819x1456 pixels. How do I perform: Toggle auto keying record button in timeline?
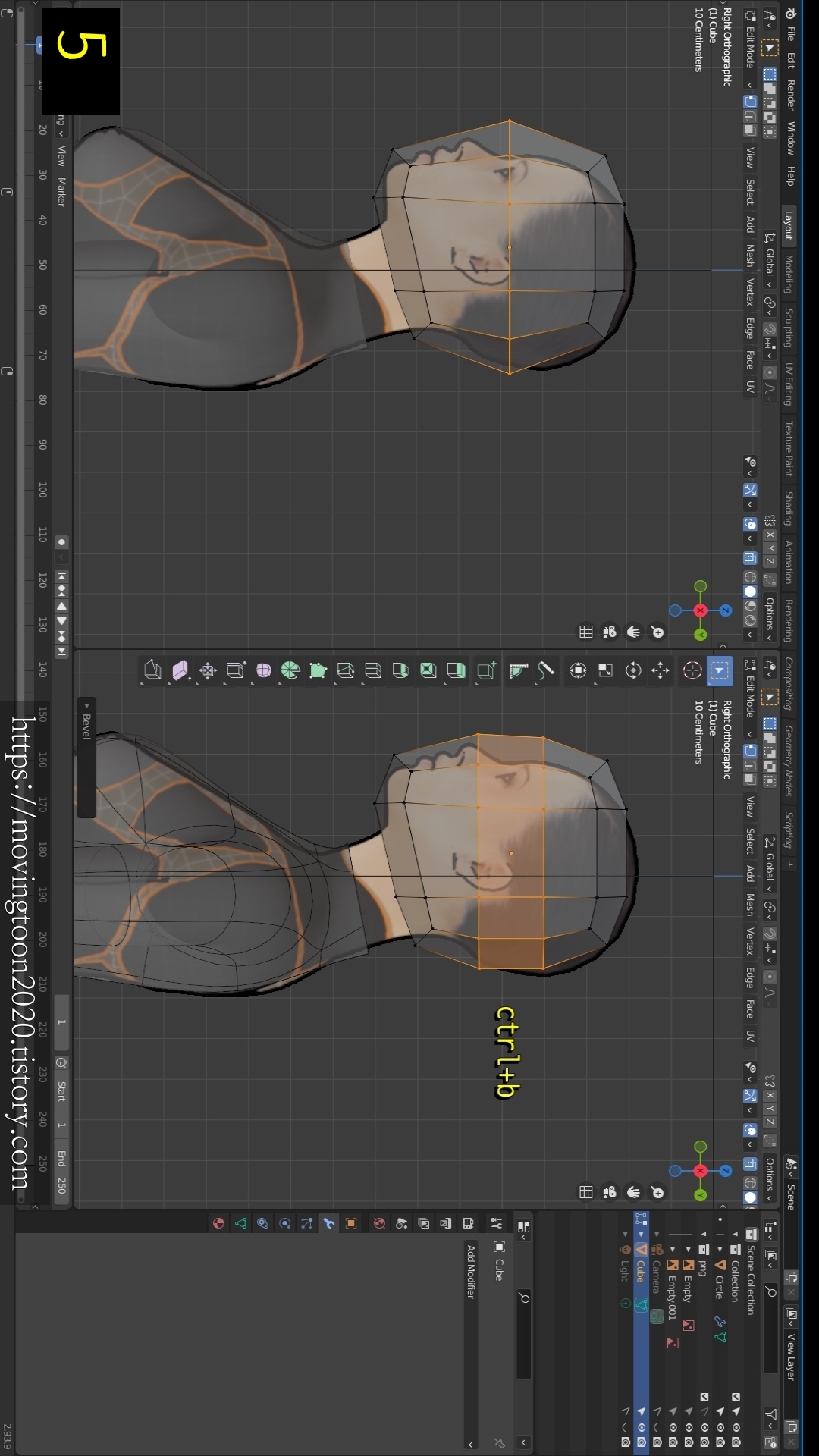point(62,542)
